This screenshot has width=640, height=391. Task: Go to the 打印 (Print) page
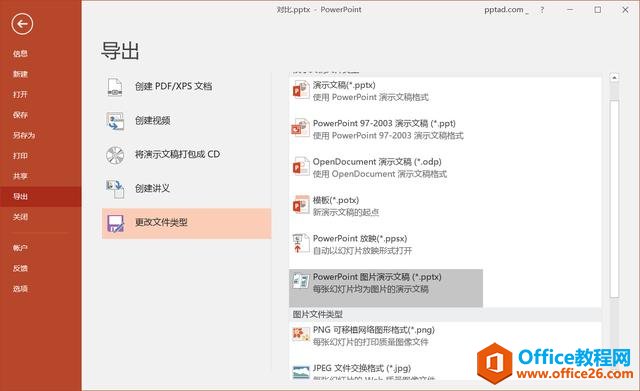[x=20, y=156]
